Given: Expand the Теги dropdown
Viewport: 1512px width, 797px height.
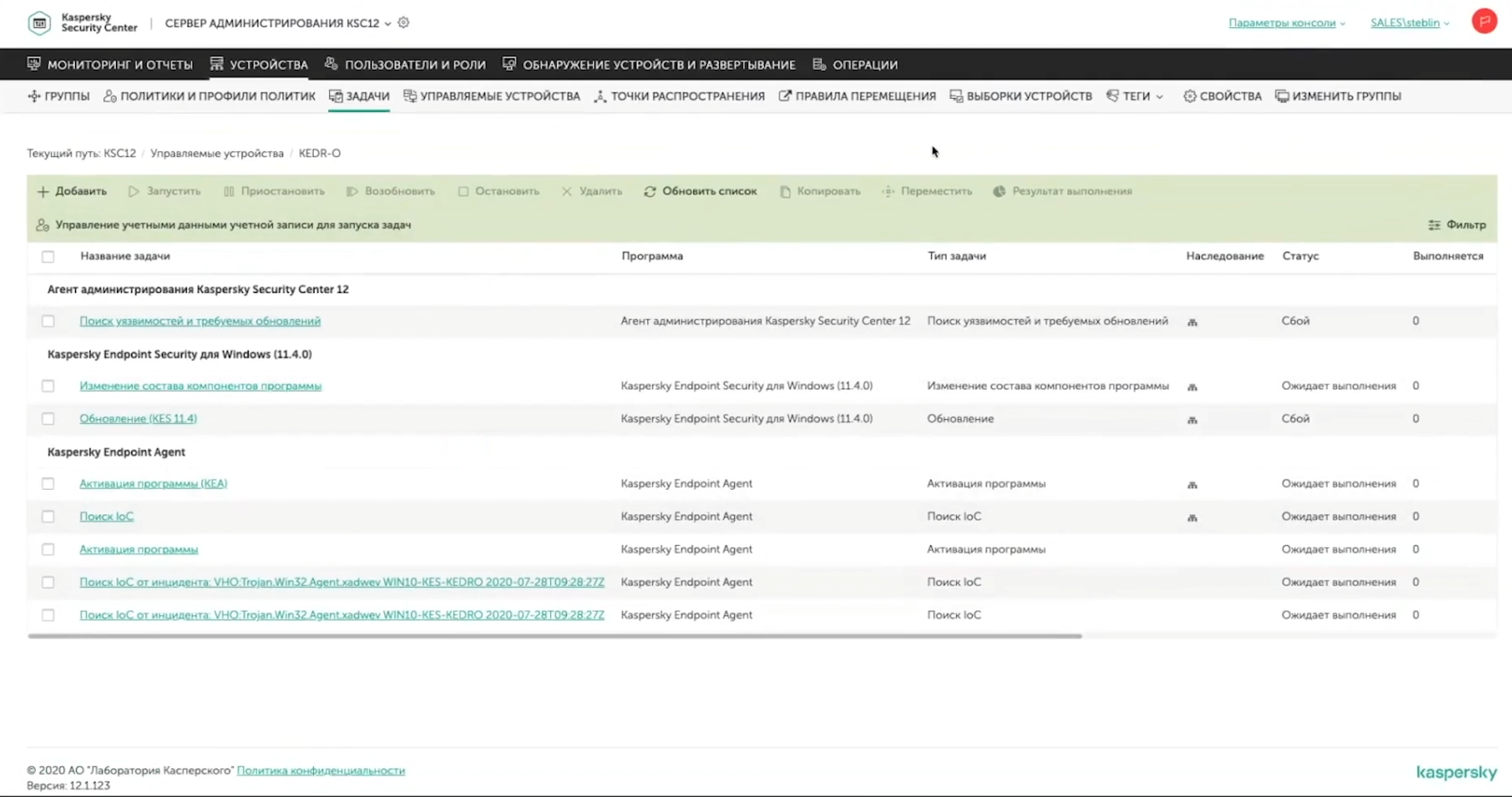Looking at the screenshot, I should coord(1135,96).
